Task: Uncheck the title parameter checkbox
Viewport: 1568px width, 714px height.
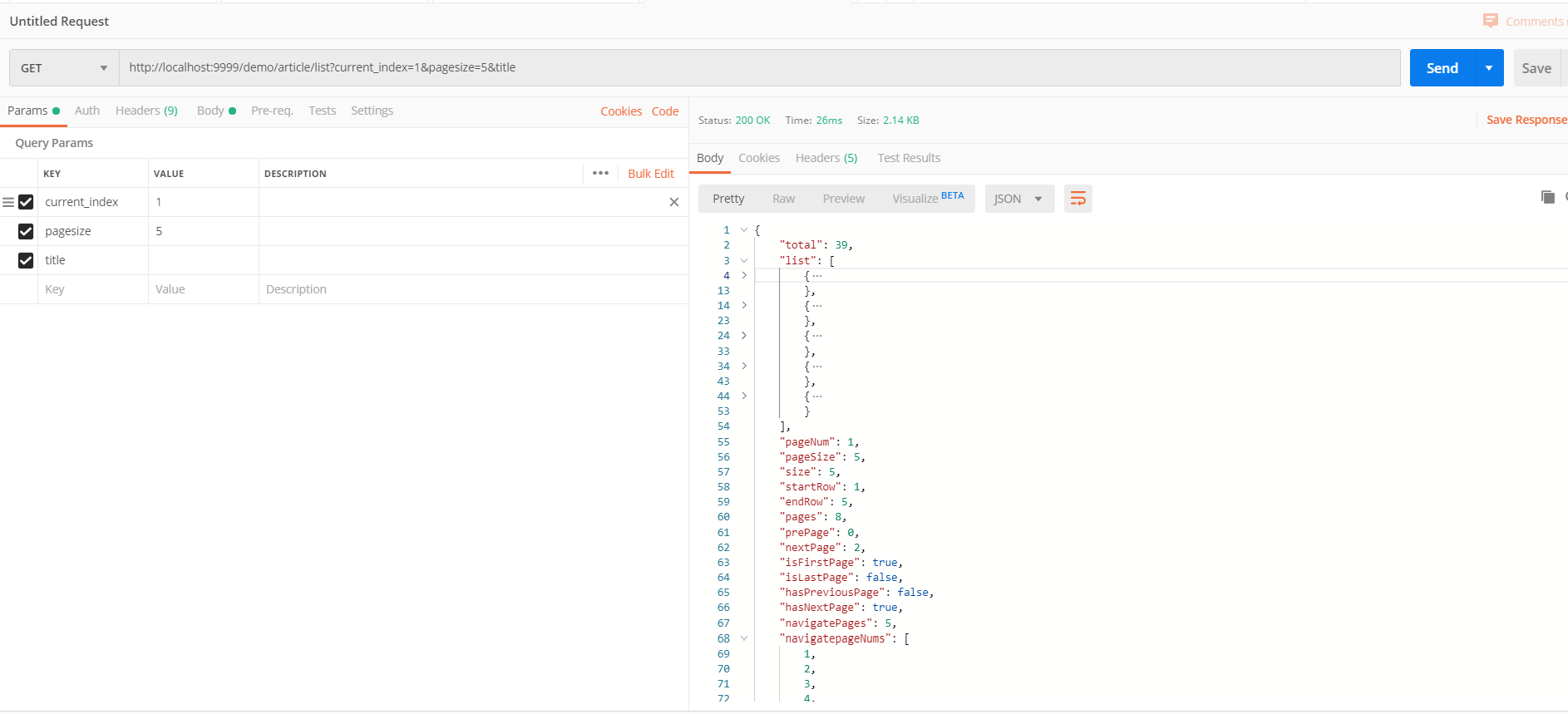Action: (x=26, y=260)
